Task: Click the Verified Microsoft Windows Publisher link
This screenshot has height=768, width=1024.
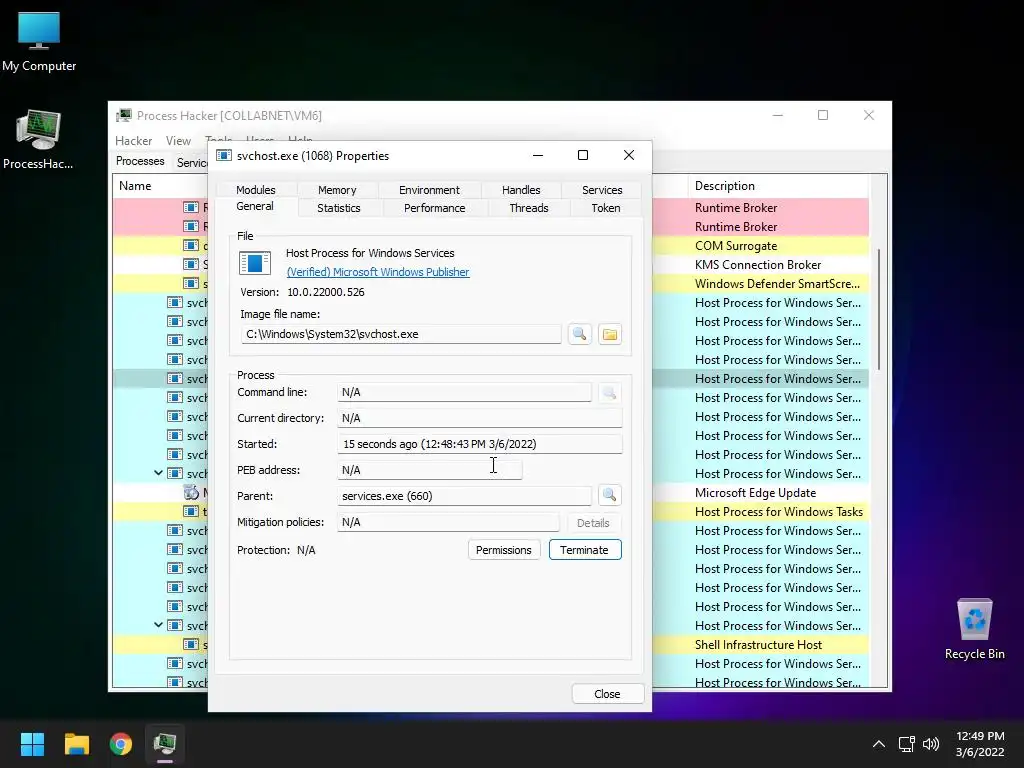Action: click(377, 272)
